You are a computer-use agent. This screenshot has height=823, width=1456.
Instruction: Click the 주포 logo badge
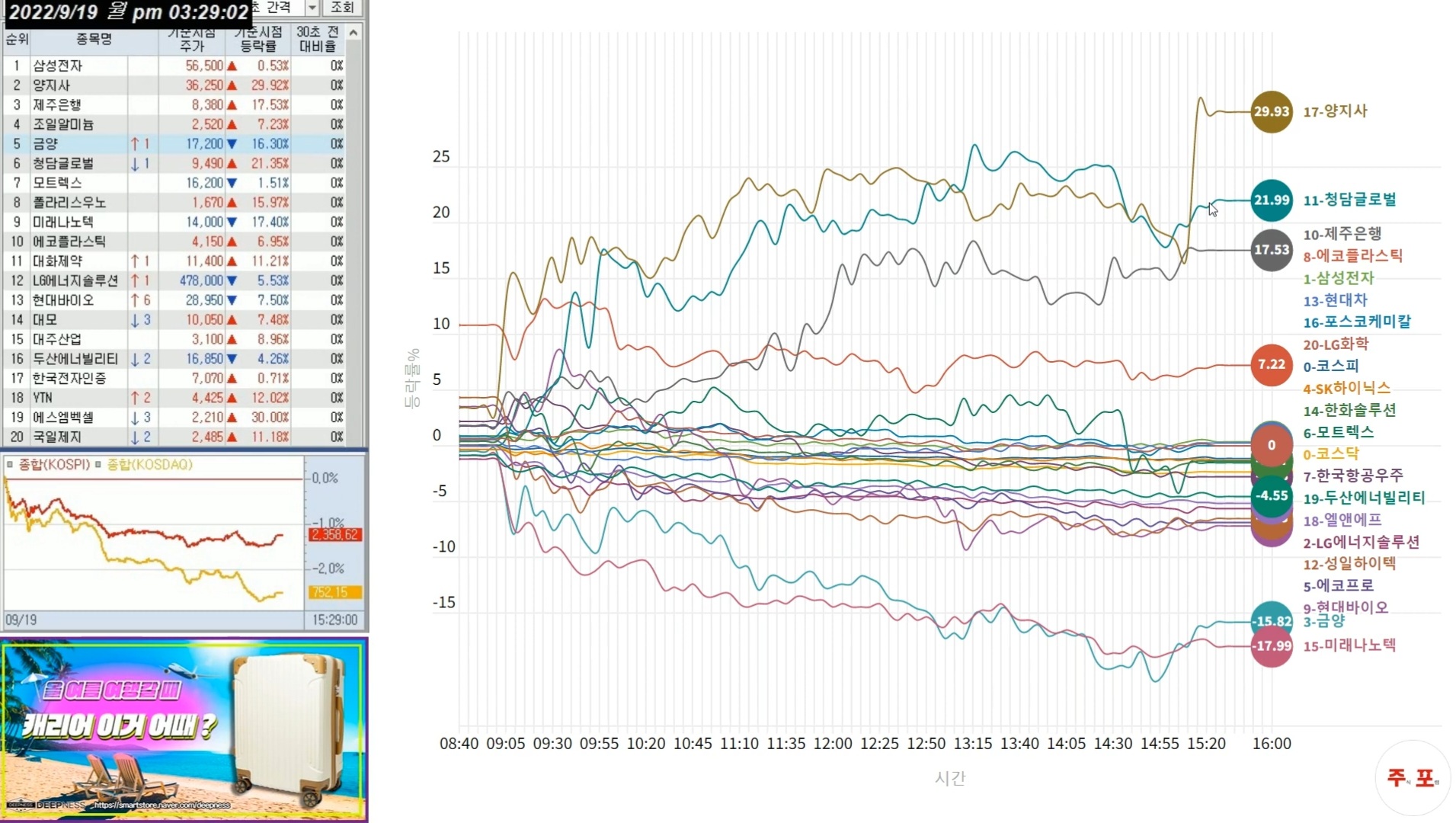point(1413,778)
